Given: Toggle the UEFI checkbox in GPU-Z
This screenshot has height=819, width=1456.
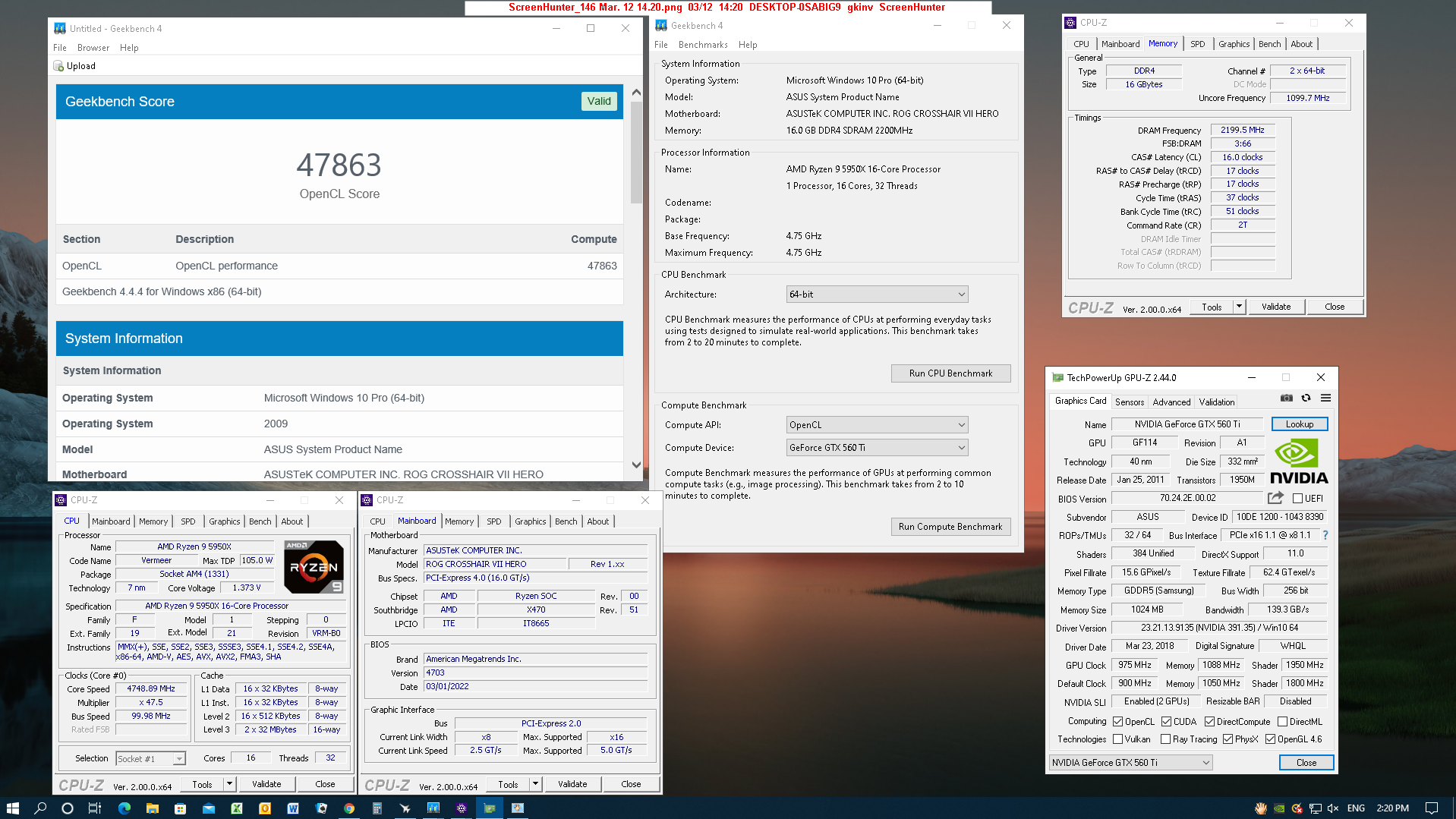Looking at the screenshot, I should tap(1297, 499).
